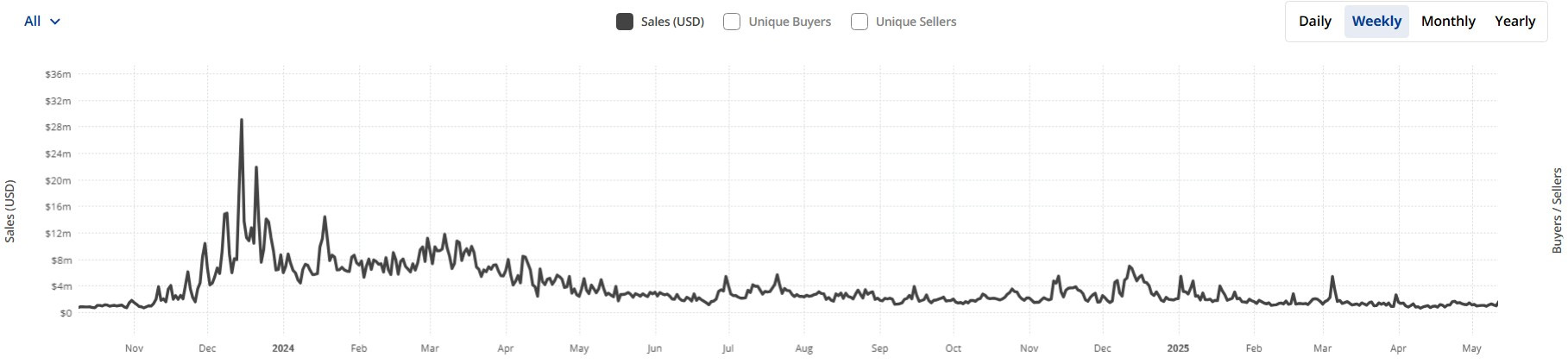
Task: Enable the Unique Buyers checkbox
Action: 732,22
